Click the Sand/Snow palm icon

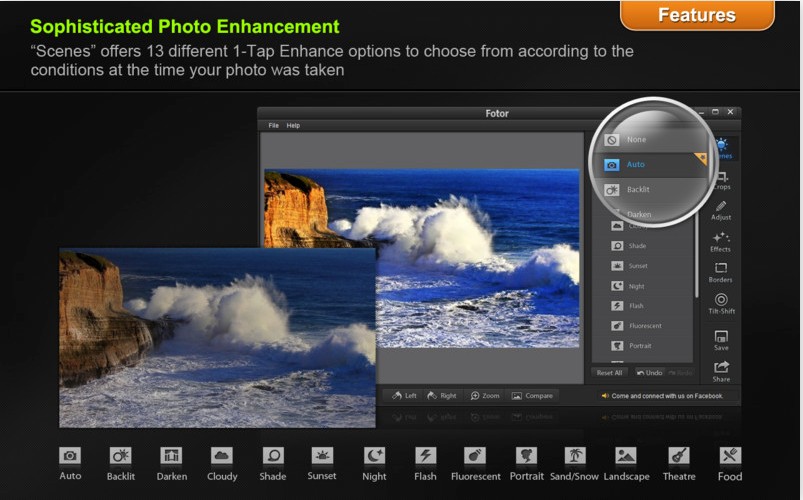click(x=575, y=456)
